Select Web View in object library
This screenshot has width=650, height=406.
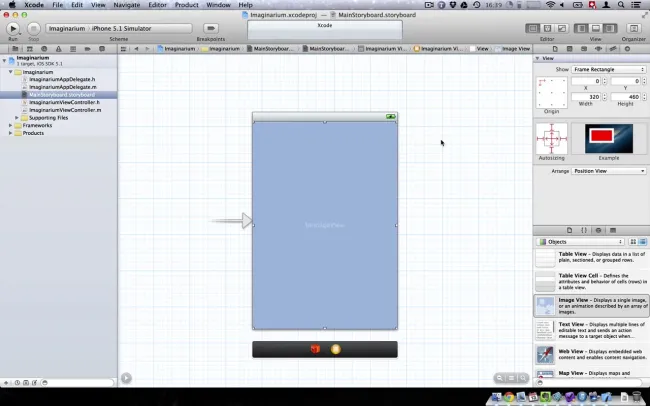pos(592,354)
